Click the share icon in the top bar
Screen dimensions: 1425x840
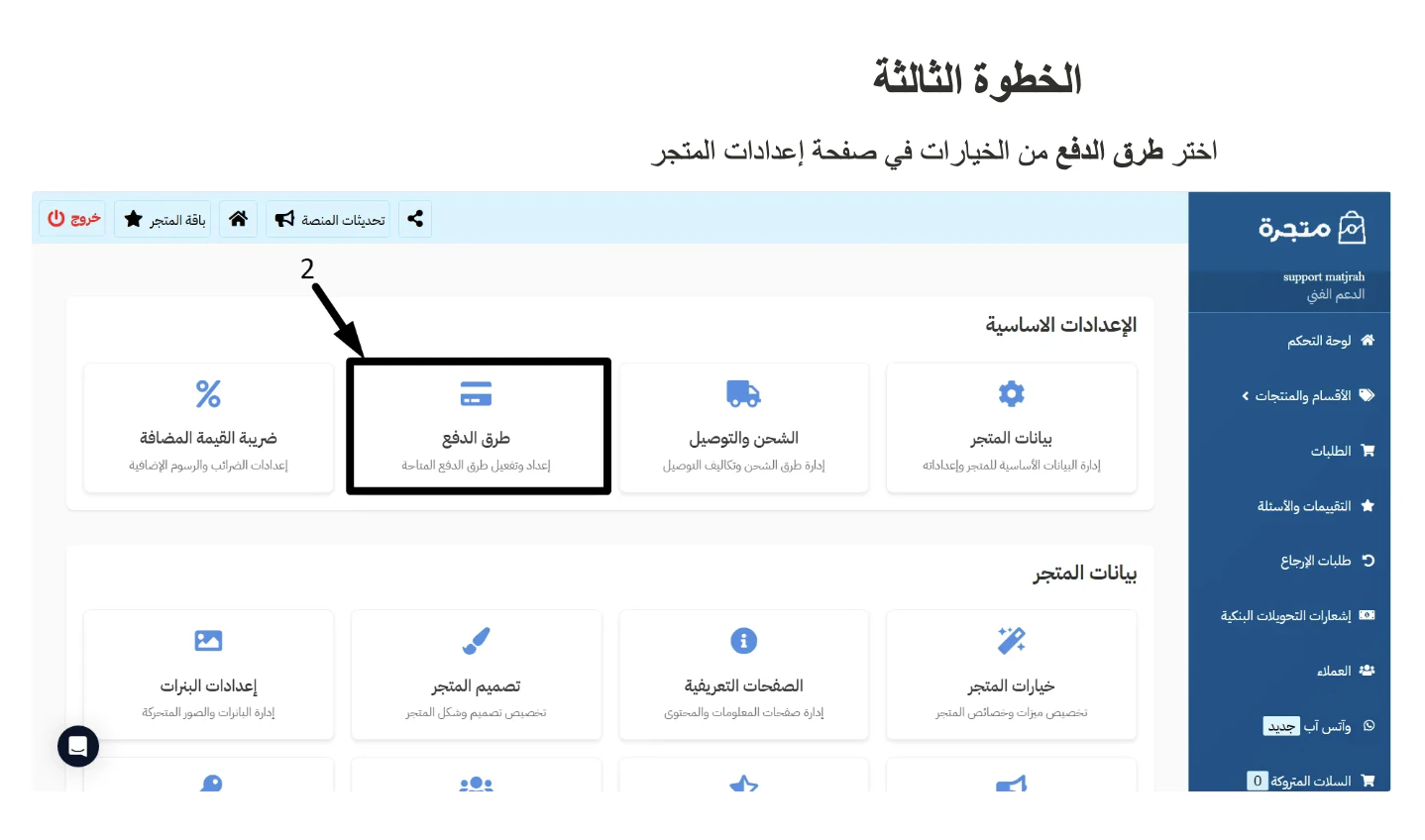point(415,219)
